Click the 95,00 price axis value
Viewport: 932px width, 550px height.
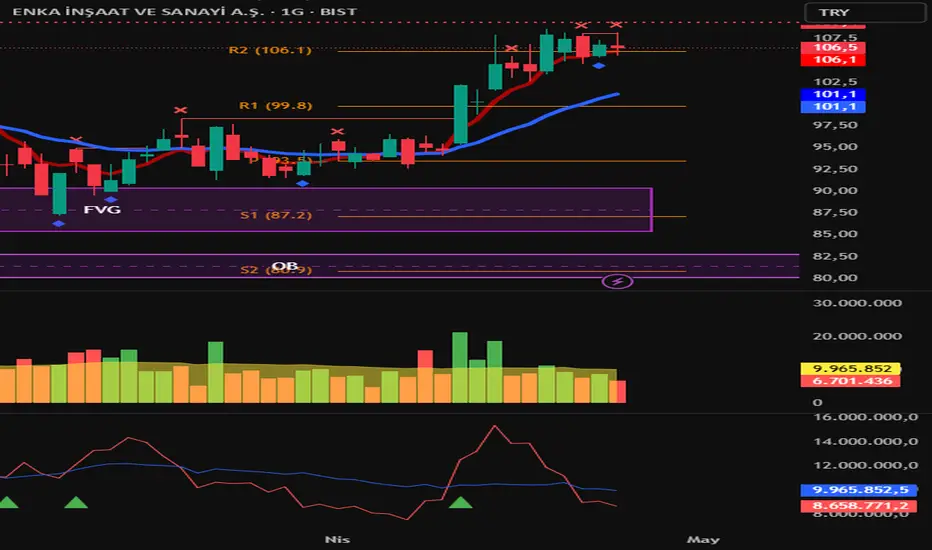click(x=835, y=147)
